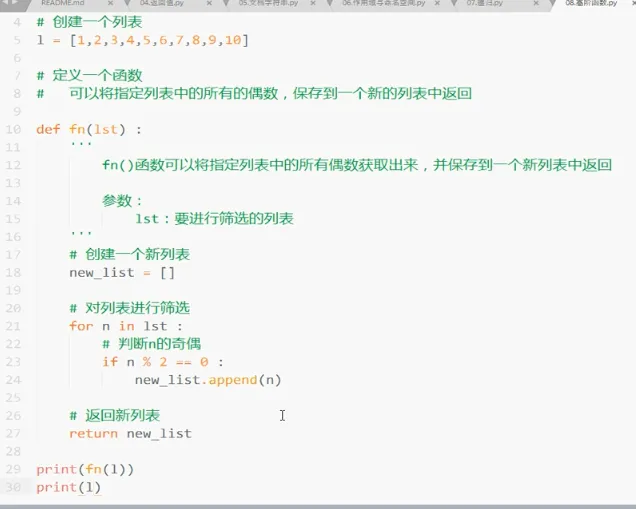Viewport: 636px width, 509px height.
Task: Click the docstring text '参数:'
Action: 122,201
